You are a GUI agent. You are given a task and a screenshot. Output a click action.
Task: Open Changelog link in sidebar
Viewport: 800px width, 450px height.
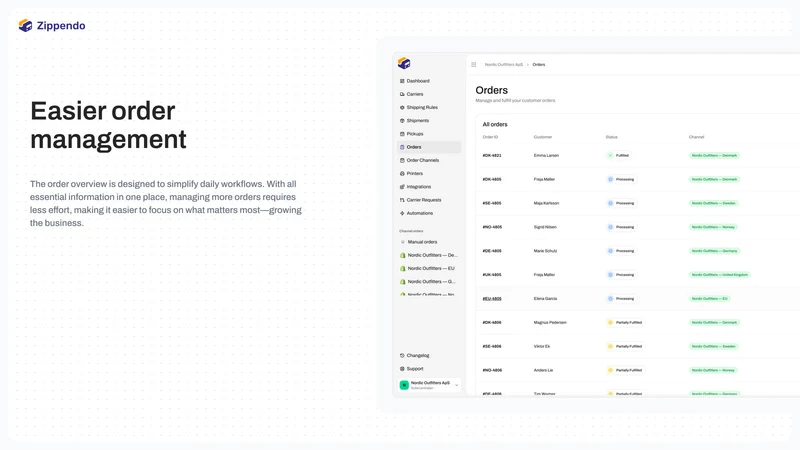point(418,356)
